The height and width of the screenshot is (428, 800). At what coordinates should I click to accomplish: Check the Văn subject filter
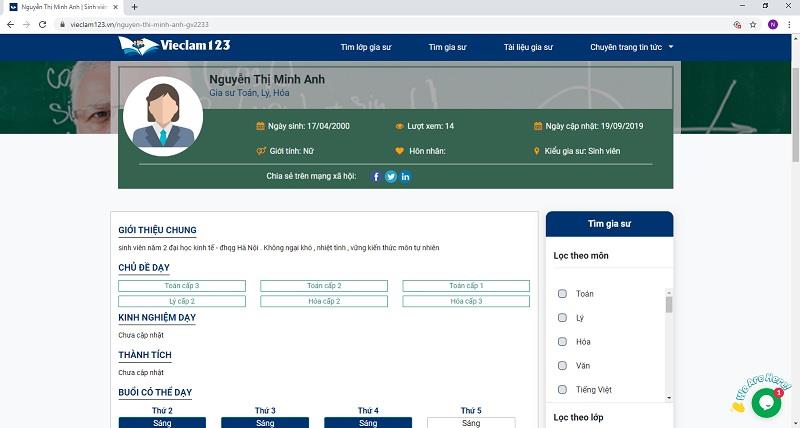(x=562, y=366)
